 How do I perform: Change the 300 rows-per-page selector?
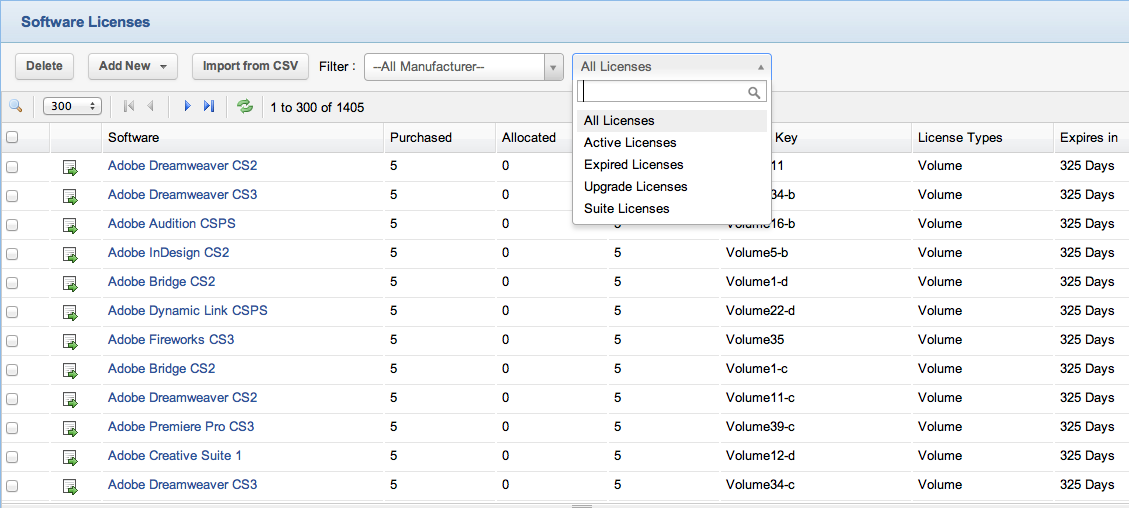pos(73,106)
